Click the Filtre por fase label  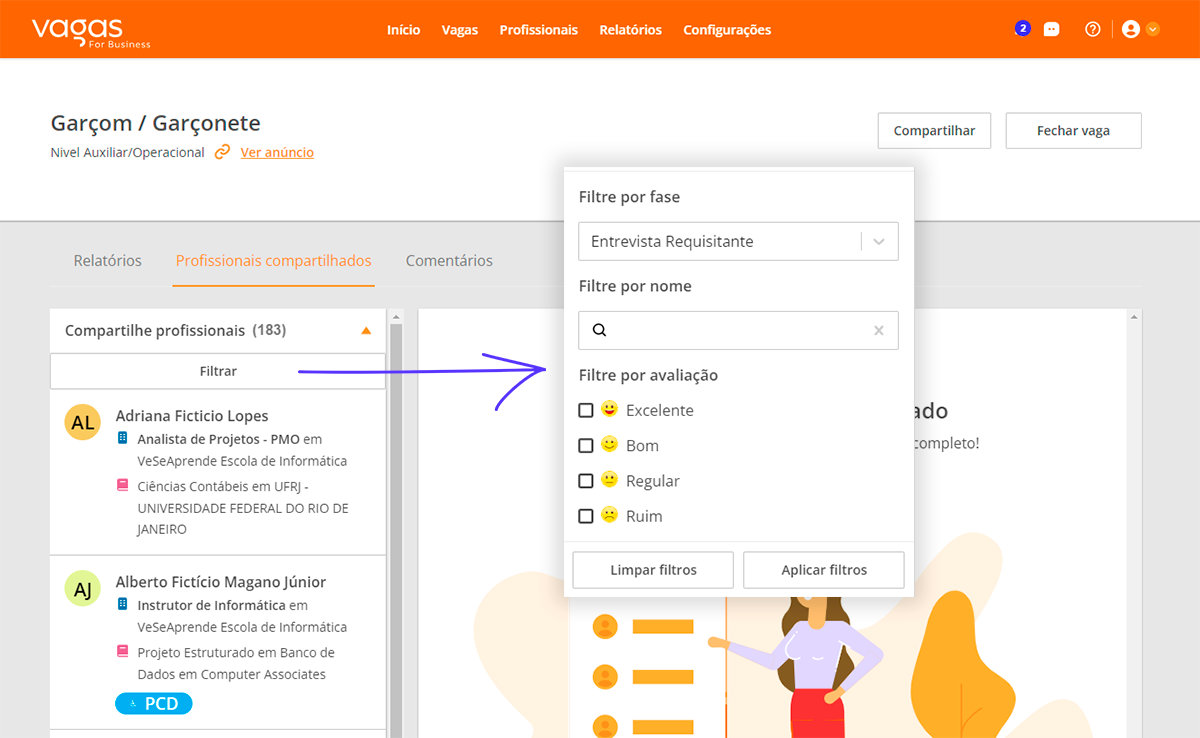tap(629, 197)
